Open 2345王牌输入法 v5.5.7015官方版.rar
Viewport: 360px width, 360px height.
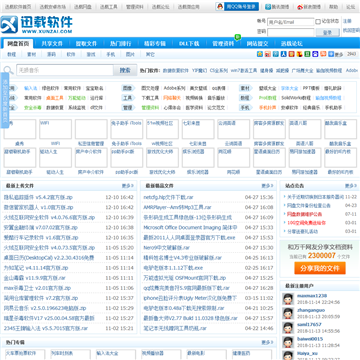point(46,328)
